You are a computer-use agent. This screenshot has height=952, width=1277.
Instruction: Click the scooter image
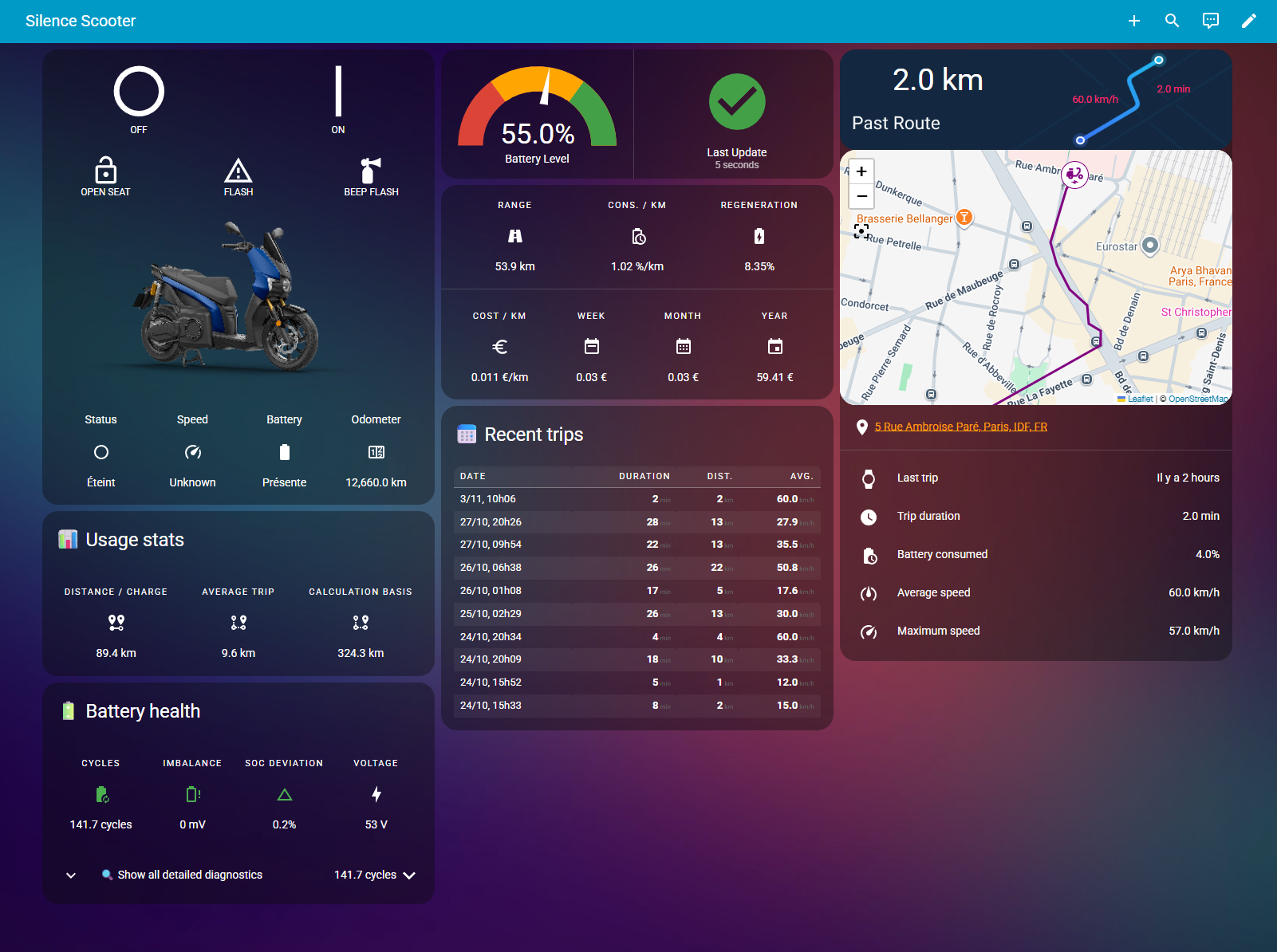tap(227, 299)
